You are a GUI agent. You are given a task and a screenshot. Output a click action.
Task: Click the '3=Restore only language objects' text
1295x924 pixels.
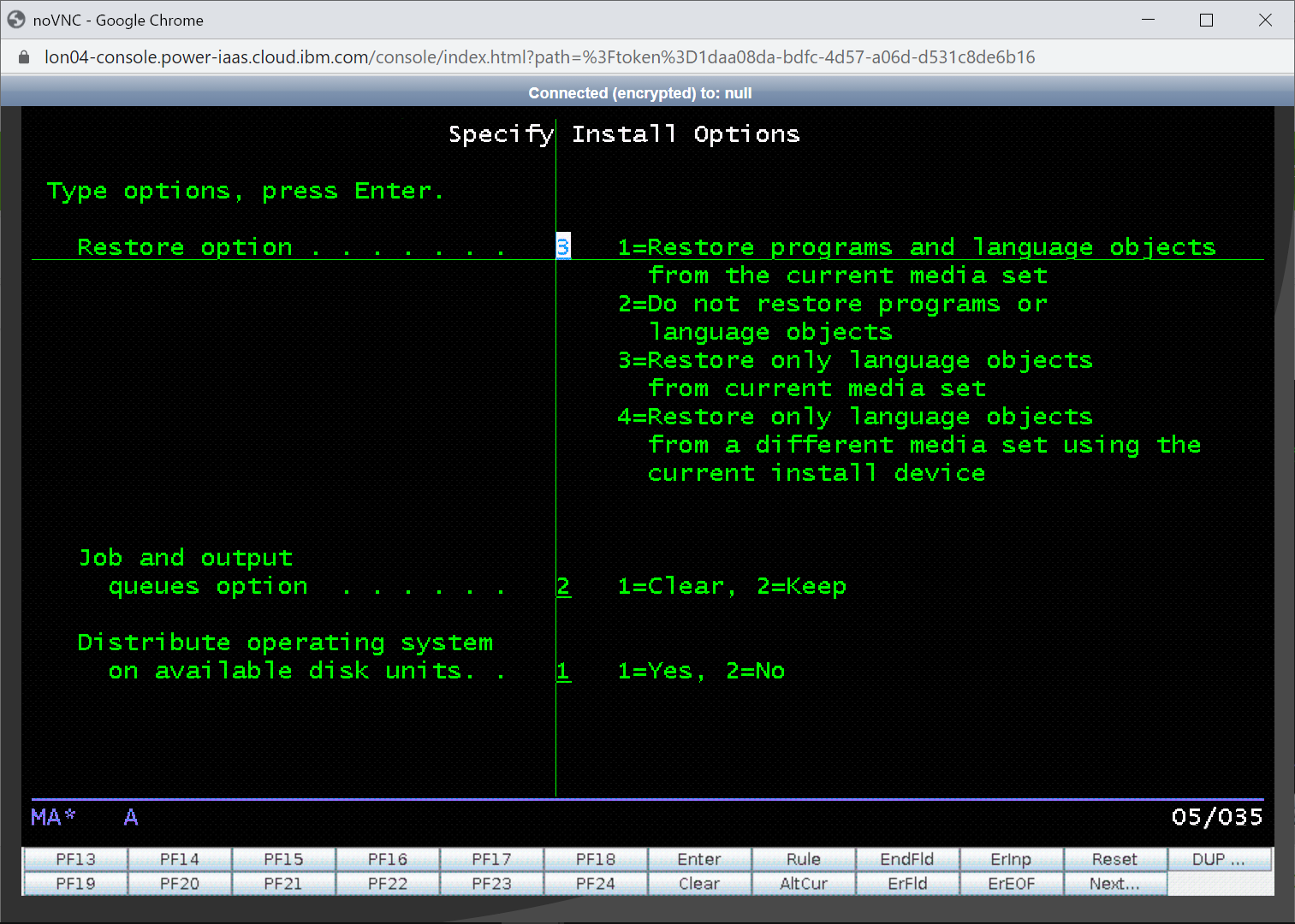point(855,360)
